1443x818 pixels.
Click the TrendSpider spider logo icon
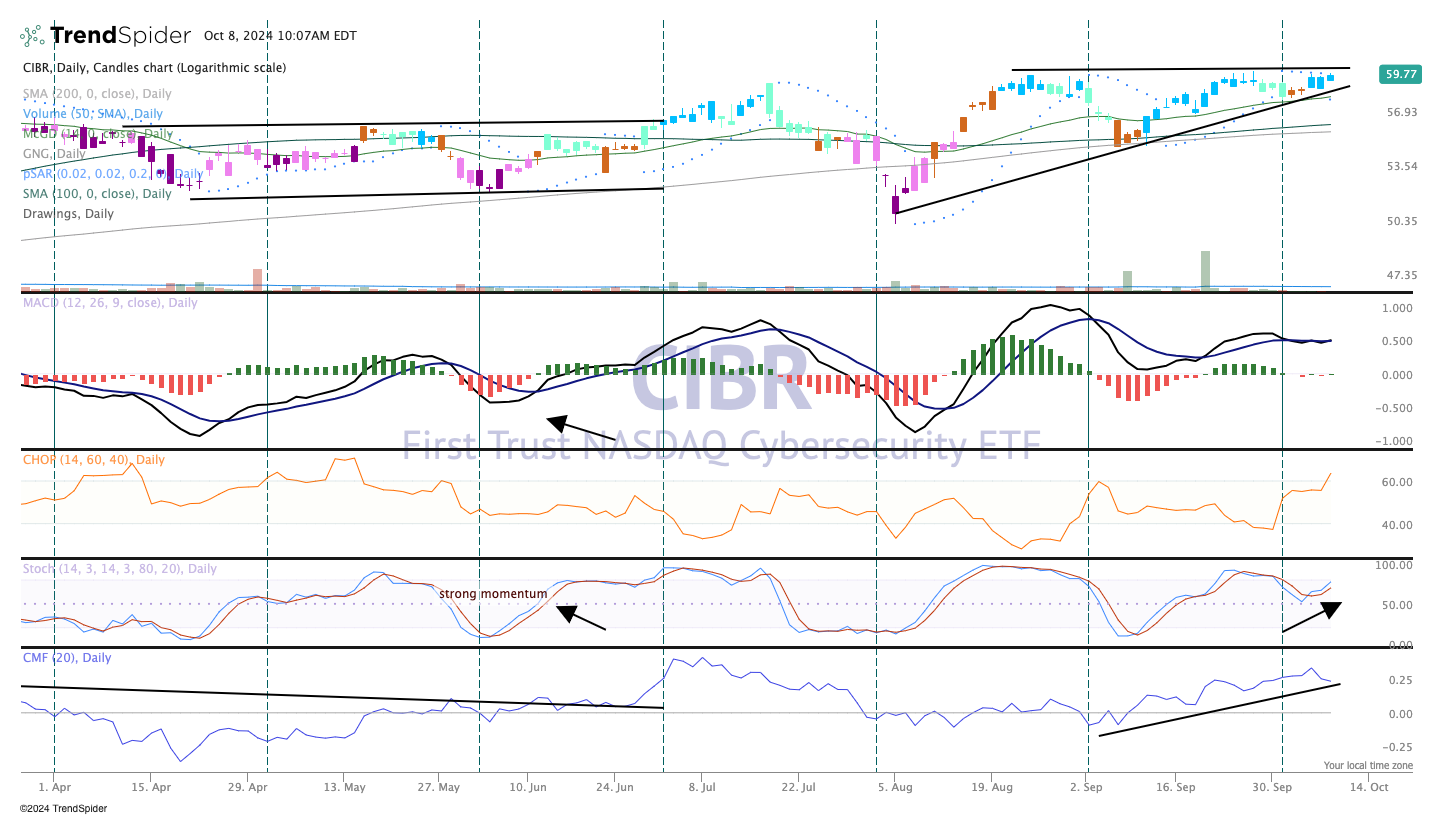point(33,36)
